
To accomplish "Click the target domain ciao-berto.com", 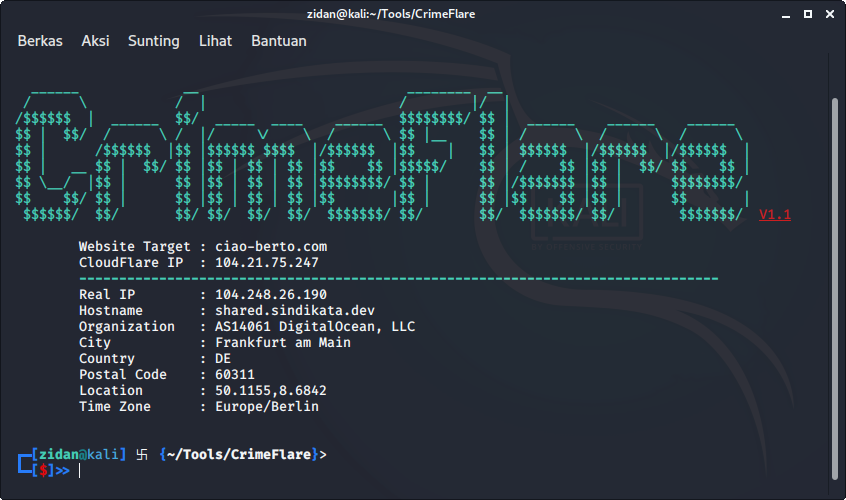I will [x=271, y=246].
